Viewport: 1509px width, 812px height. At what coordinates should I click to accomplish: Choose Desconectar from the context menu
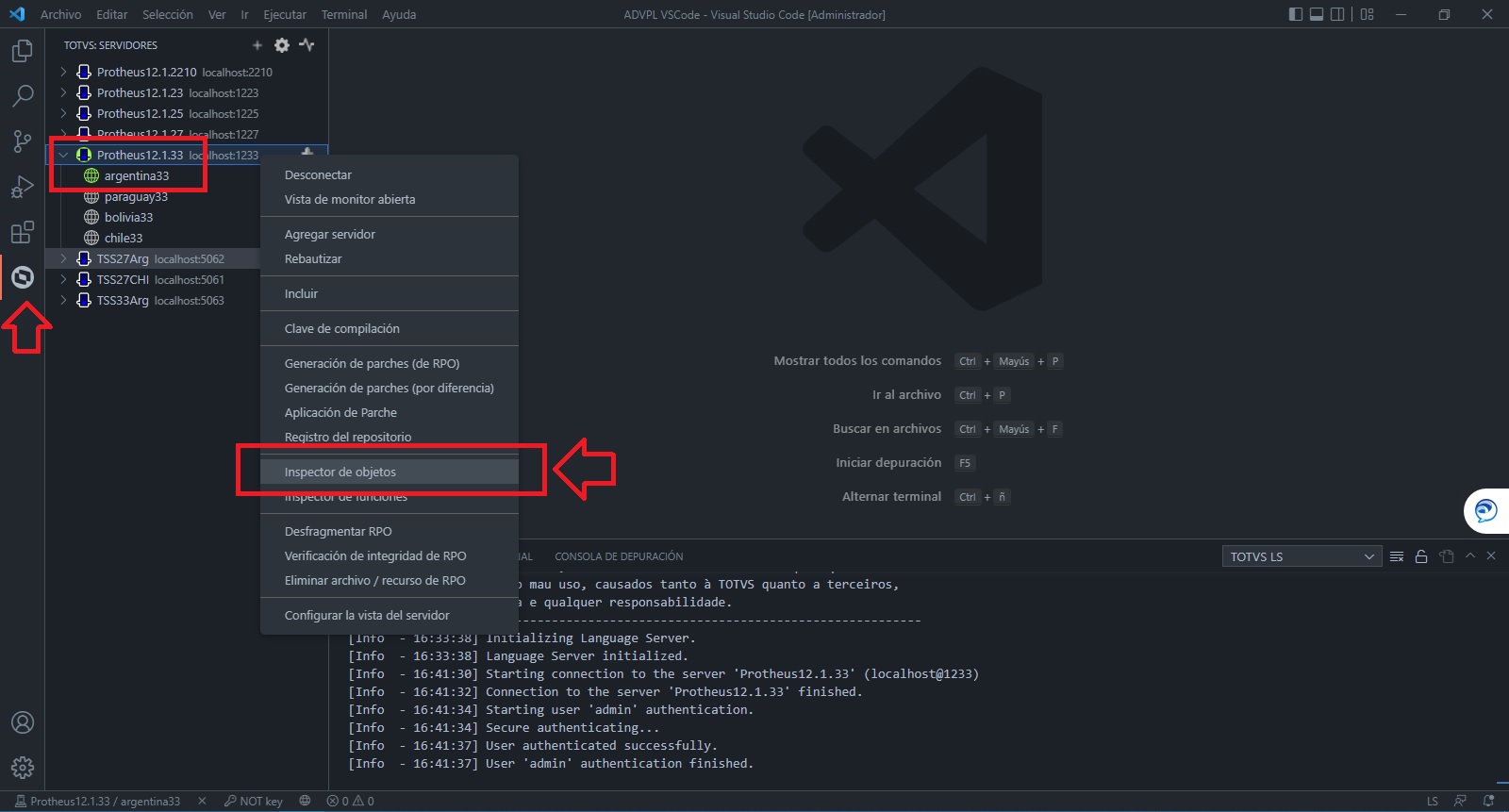click(390, 174)
